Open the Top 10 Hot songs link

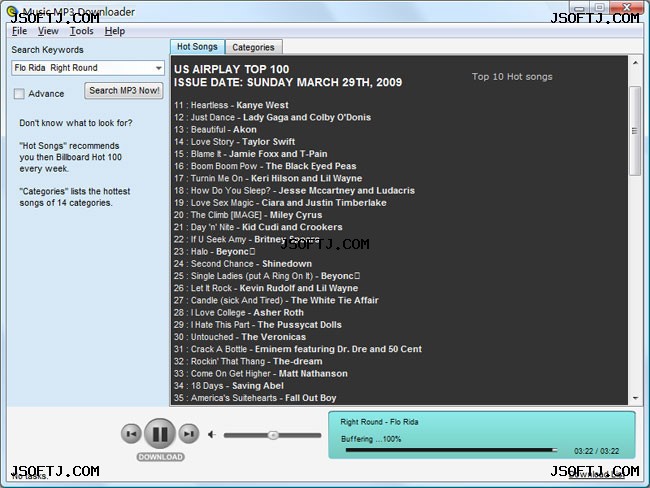(x=512, y=77)
